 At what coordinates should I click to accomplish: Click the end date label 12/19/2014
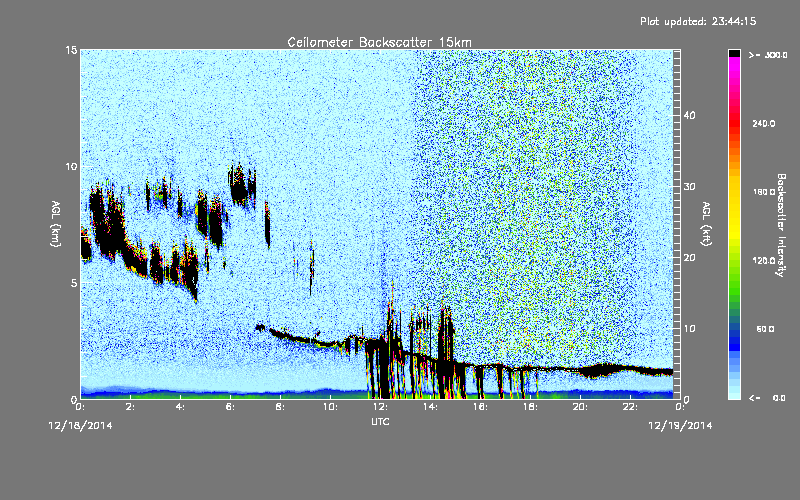680,426
